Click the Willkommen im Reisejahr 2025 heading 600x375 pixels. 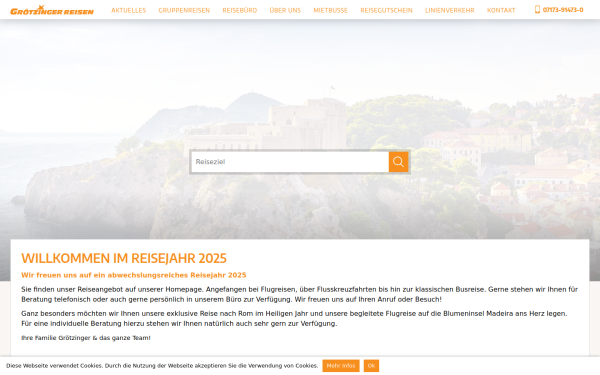[x=124, y=258]
